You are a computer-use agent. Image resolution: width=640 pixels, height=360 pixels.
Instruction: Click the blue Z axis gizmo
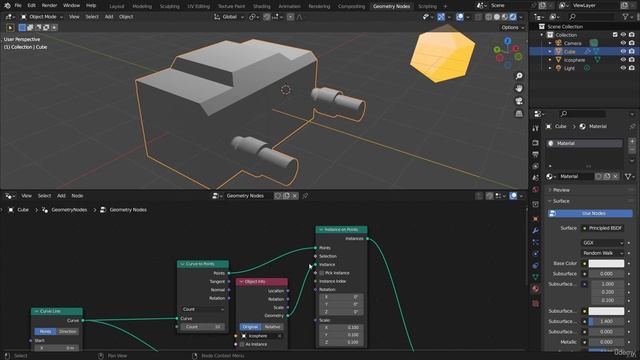pos(507,41)
